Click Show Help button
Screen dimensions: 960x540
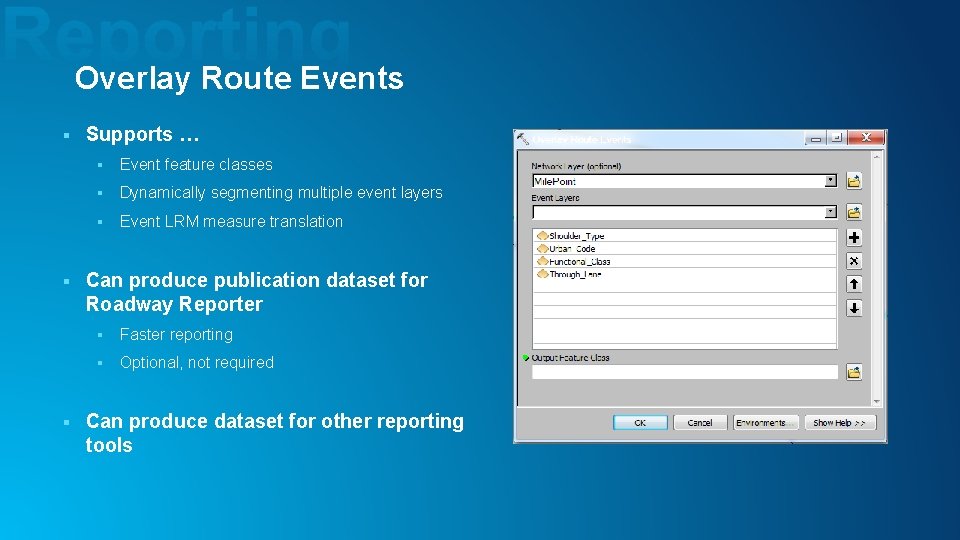pyautogui.click(x=839, y=422)
